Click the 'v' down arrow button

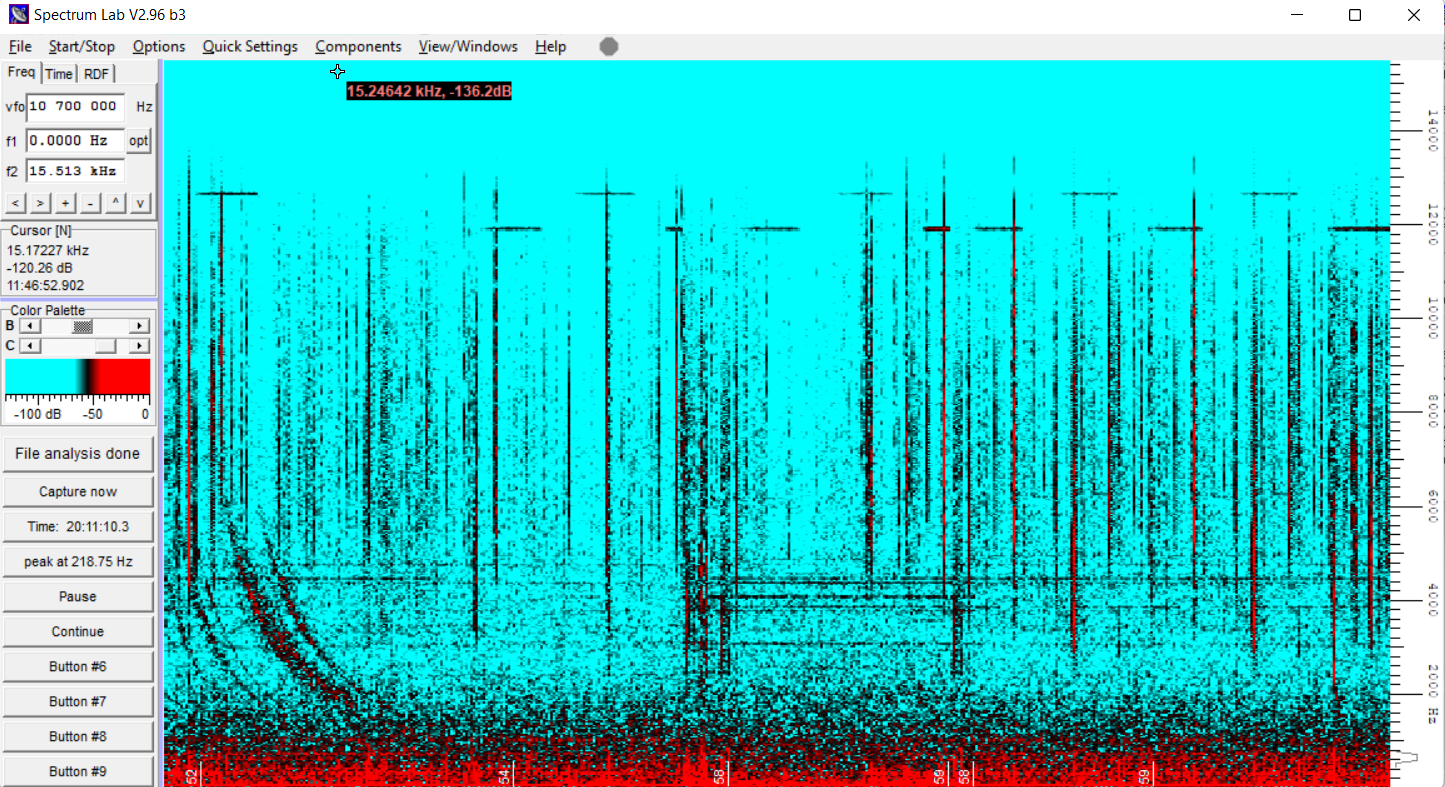[140, 203]
